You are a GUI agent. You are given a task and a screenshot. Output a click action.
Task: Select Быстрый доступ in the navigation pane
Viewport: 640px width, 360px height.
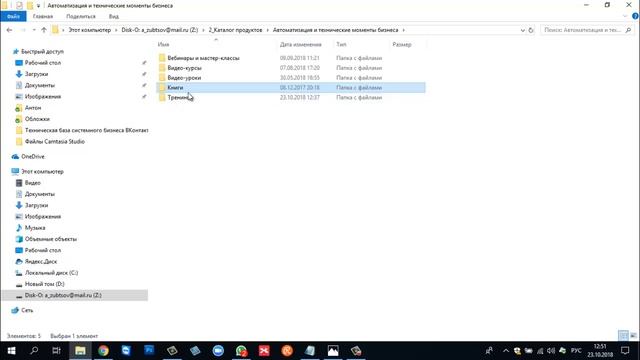[x=42, y=51]
